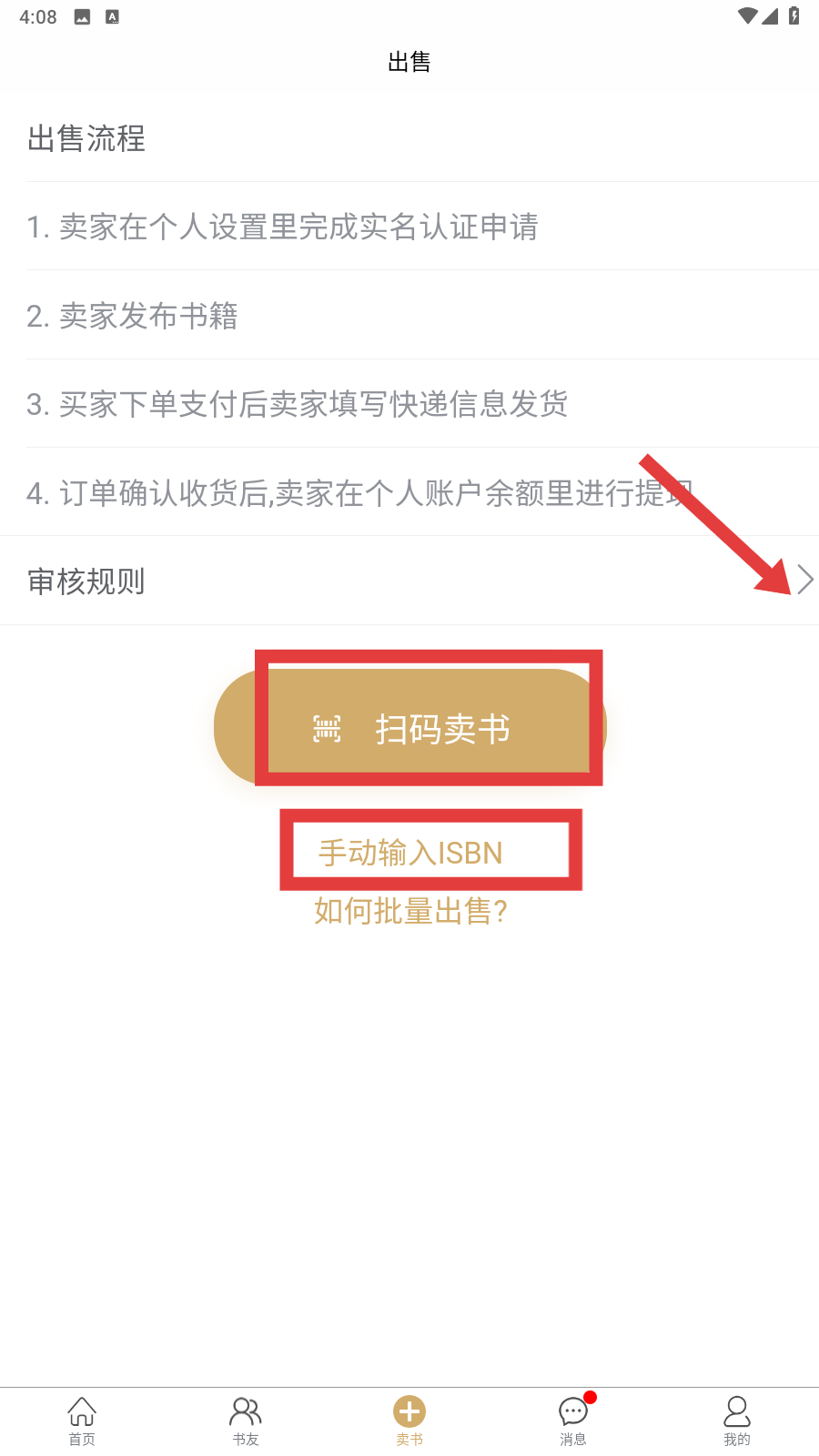This screenshot has height=1456, width=819.
Task: Expand 审核规则 using the chevron arrow
Action: [x=805, y=580]
